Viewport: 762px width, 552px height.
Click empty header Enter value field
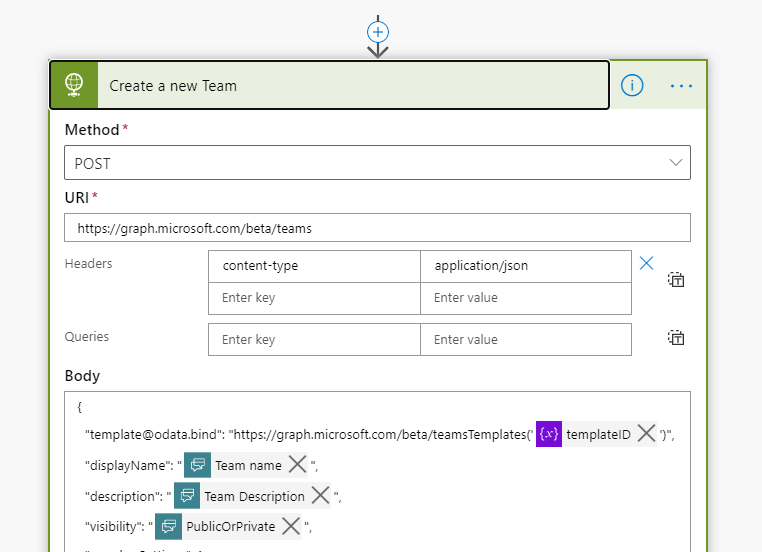coord(526,298)
